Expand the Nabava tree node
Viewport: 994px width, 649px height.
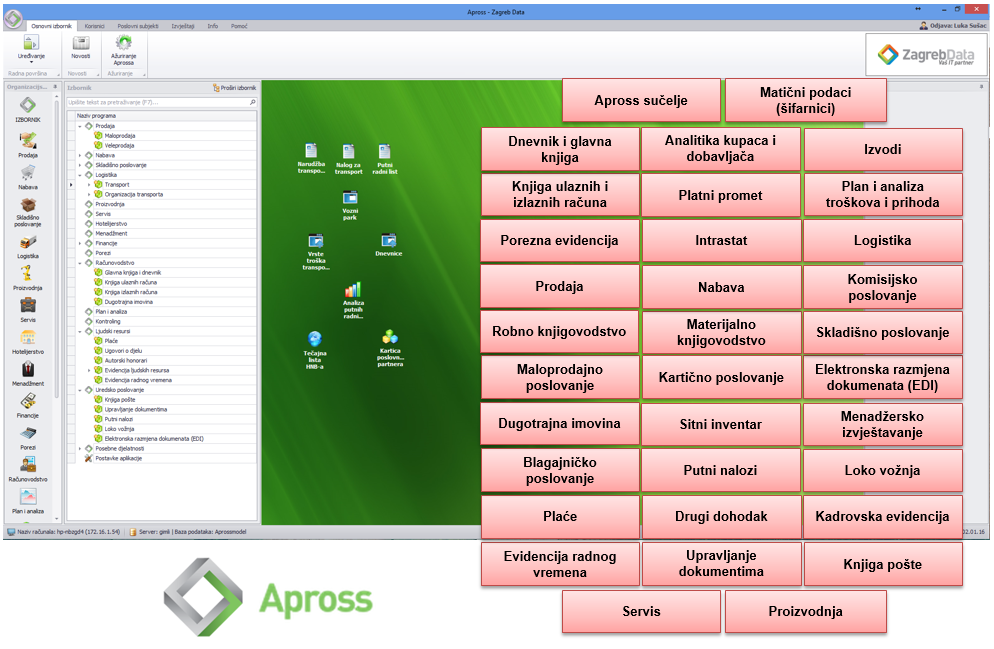[x=80, y=155]
